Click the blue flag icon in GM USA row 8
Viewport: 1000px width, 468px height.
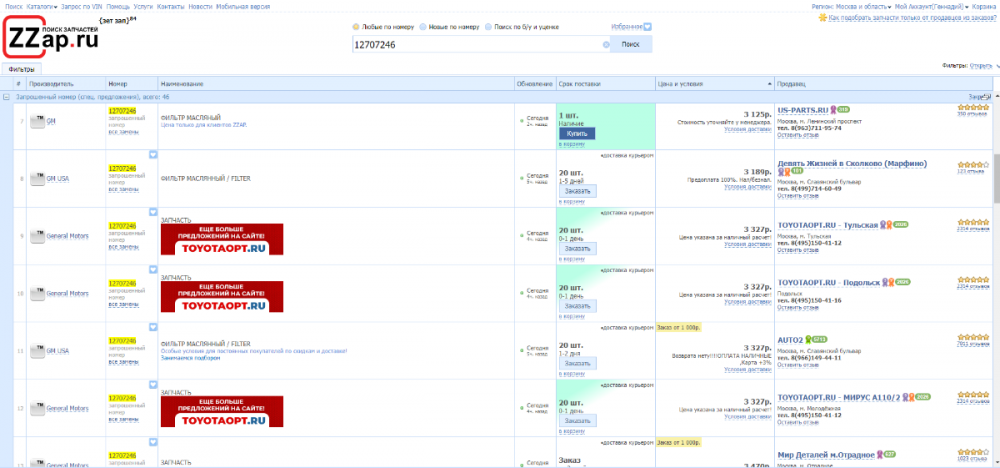(153, 155)
